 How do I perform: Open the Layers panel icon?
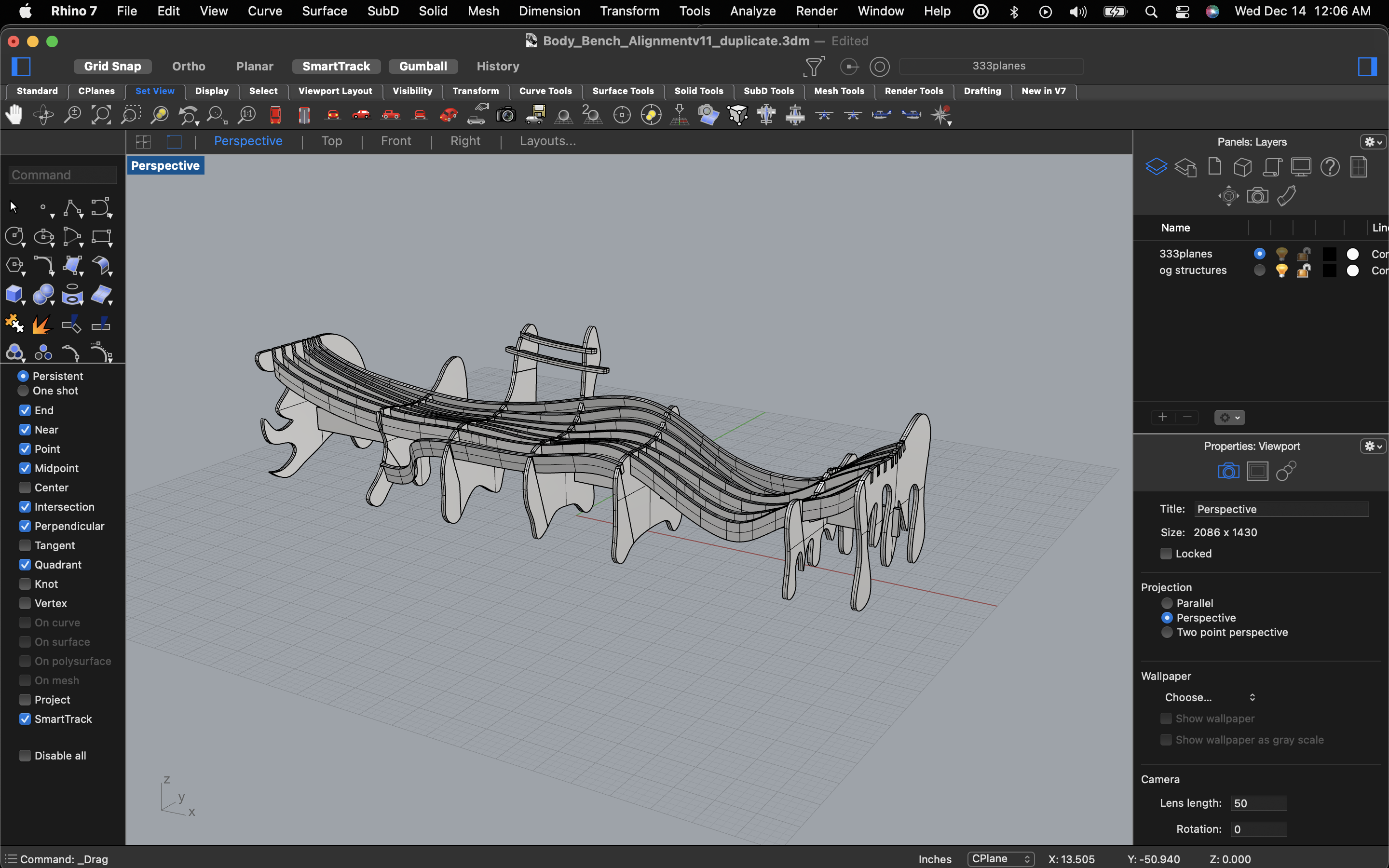pyautogui.click(x=1156, y=167)
